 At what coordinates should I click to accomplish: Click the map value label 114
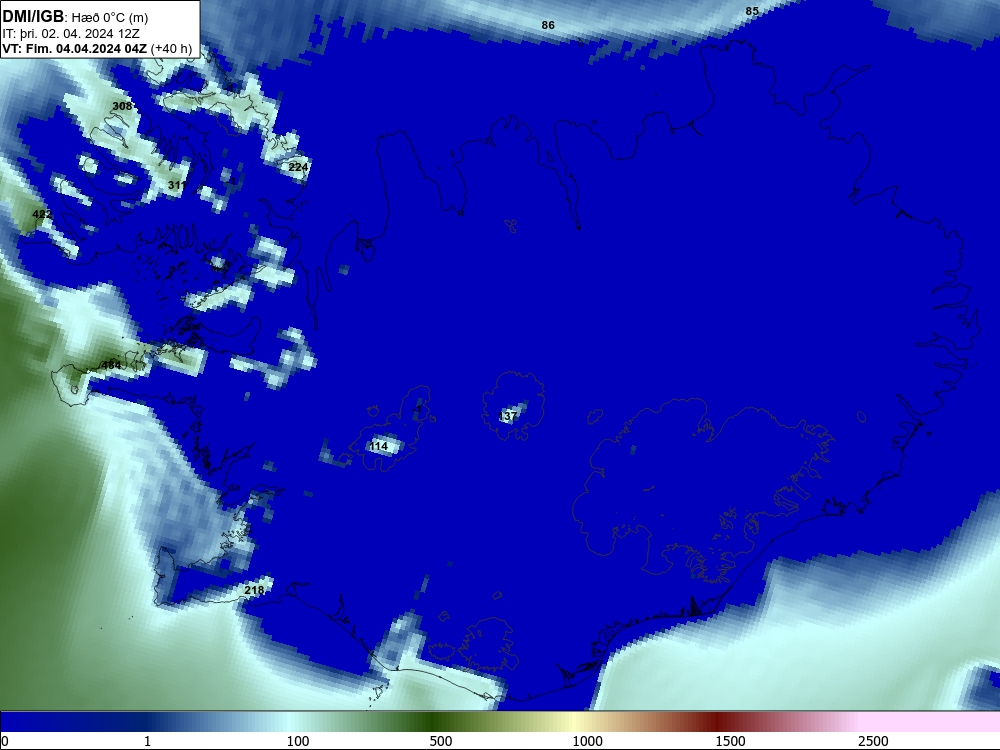(x=379, y=446)
